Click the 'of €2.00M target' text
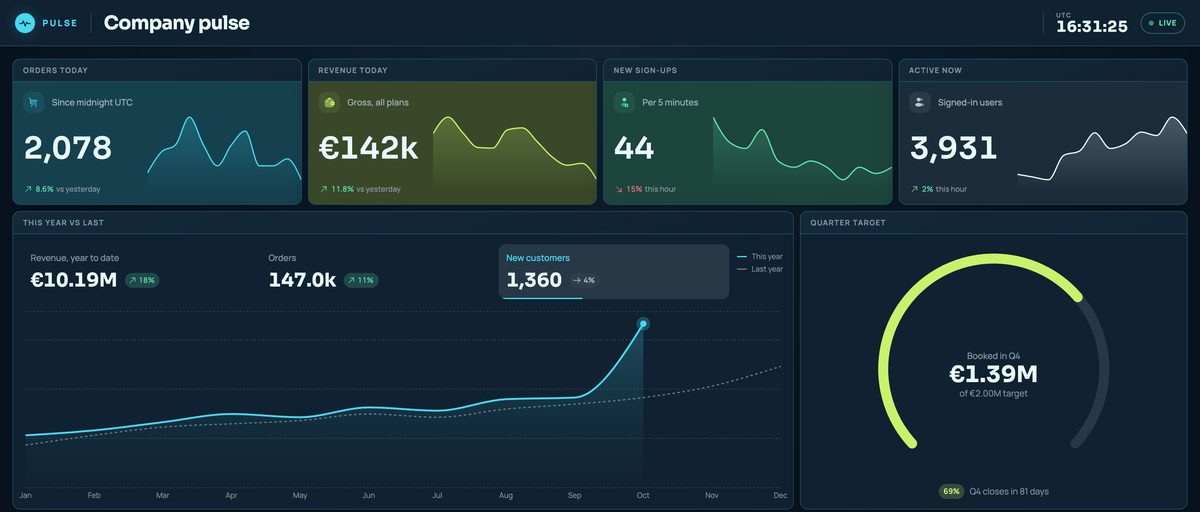Viewport: 1200px width, 512px height. click(994, 394)
